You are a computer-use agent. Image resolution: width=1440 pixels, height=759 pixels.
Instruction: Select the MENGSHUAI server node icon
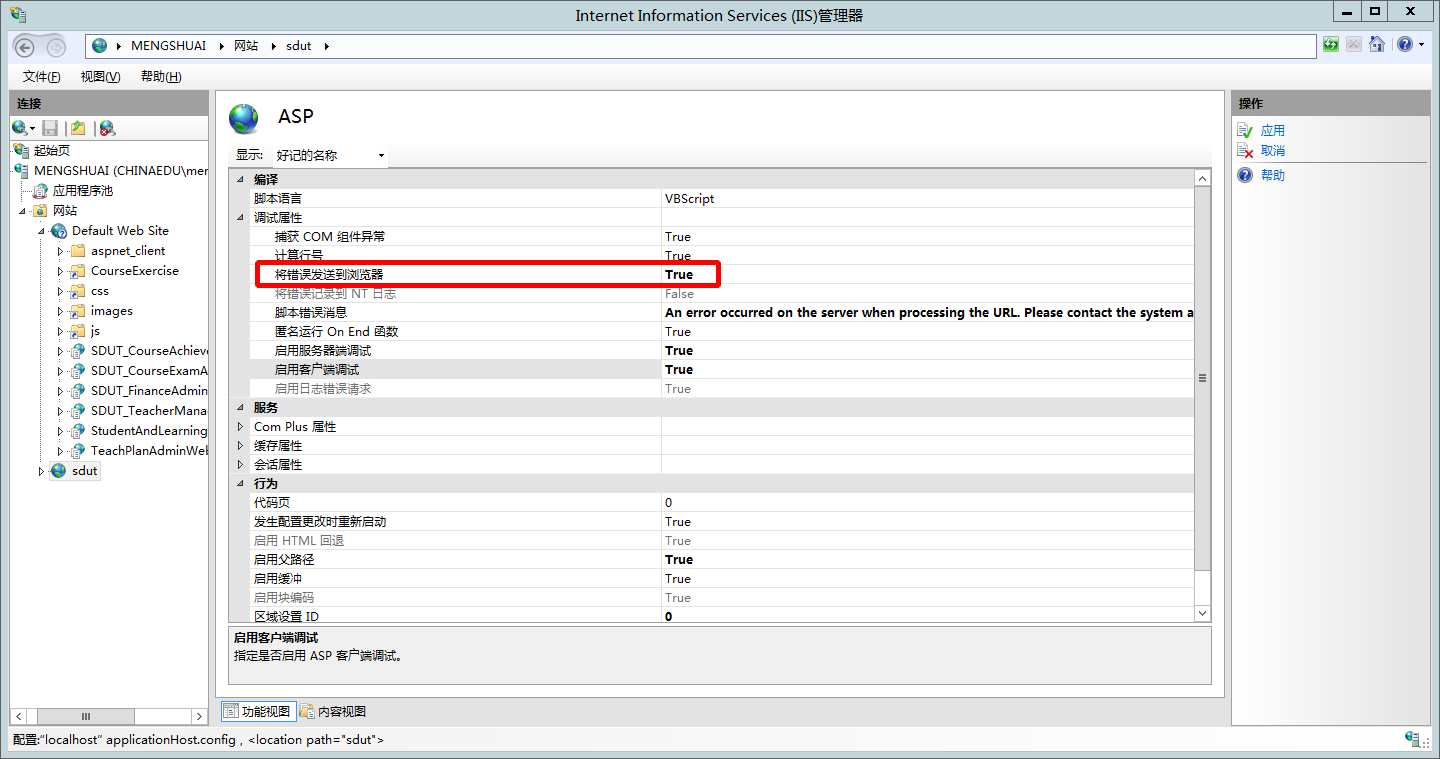(22, 170)
